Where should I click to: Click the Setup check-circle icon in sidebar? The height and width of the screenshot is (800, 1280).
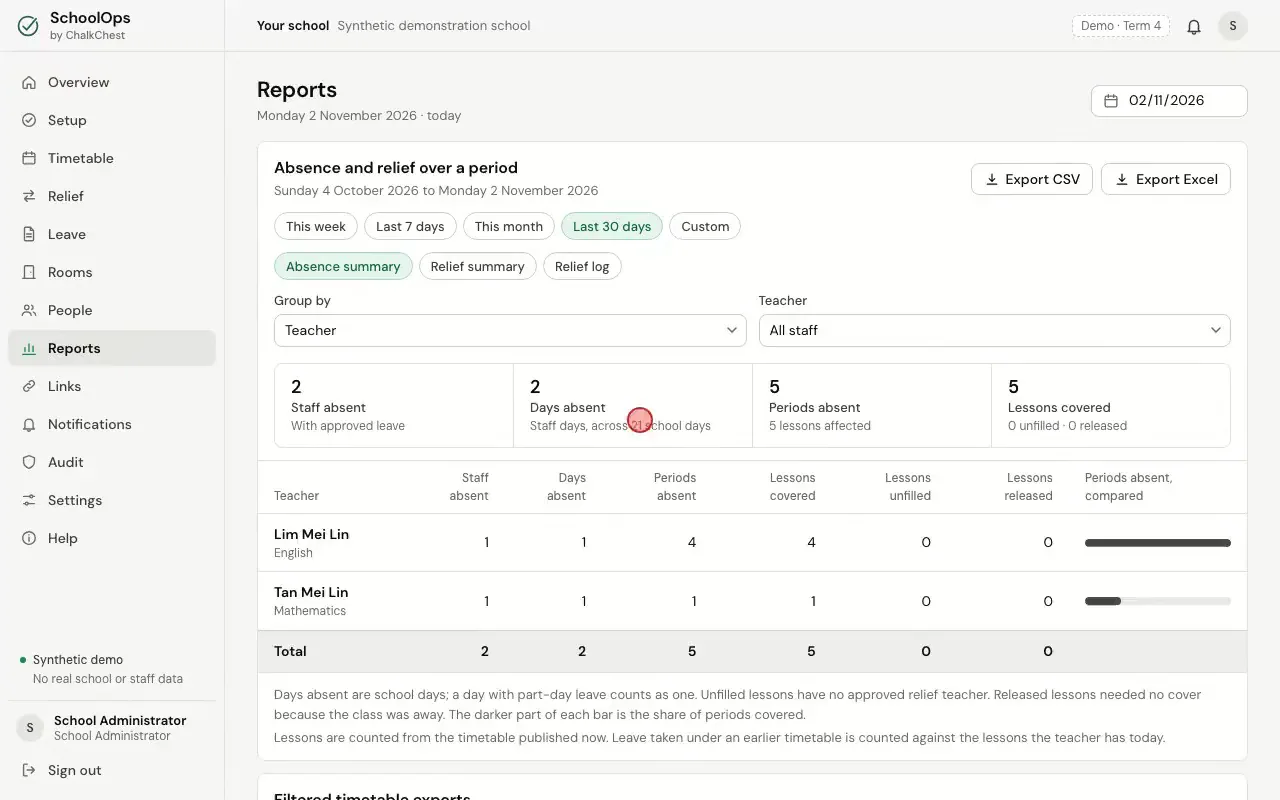[29, 121]
